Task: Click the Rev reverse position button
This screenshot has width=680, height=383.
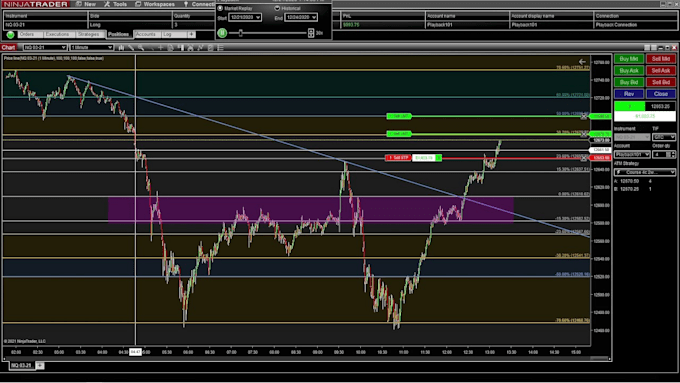Action: click(629, 94)
